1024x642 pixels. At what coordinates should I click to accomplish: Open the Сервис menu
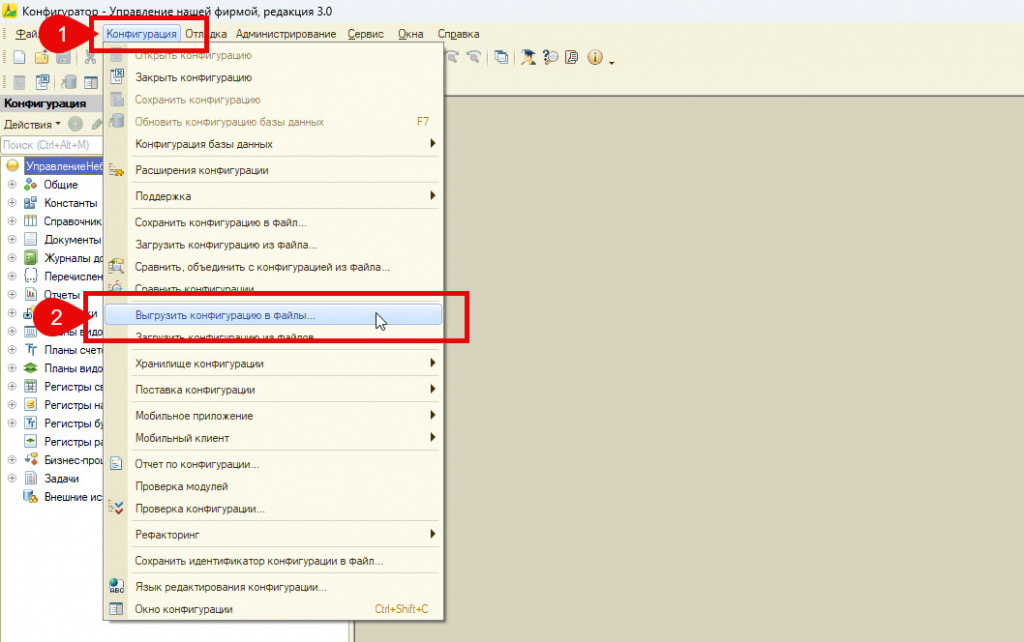[x=365, y=34]
